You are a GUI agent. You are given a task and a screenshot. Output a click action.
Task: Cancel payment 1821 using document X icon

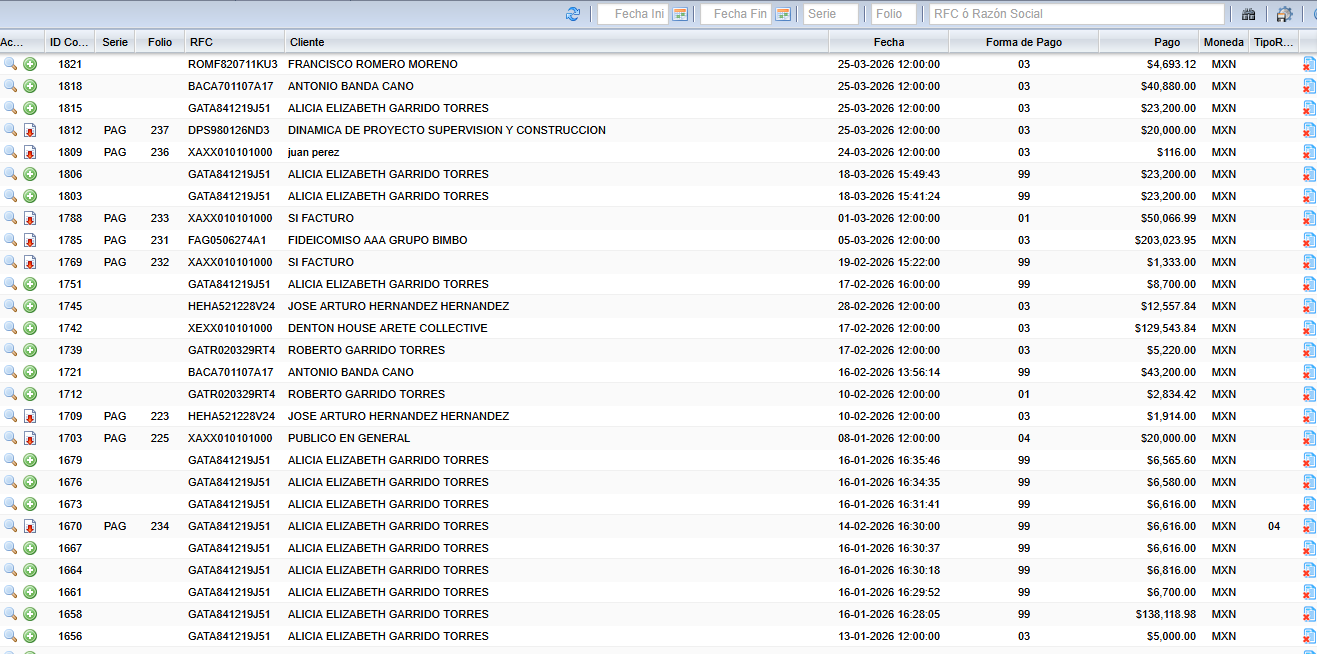(x=1309, y=64)
